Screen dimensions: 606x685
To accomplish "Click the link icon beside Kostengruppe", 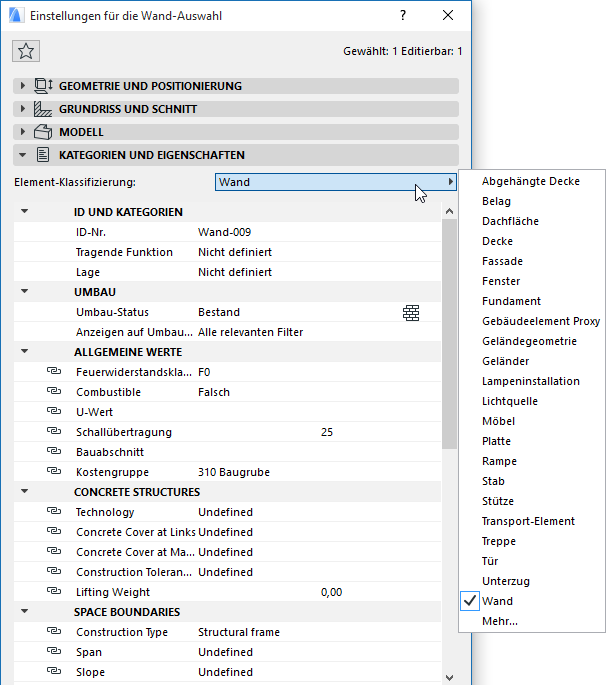I will click(x=54, y=472).
